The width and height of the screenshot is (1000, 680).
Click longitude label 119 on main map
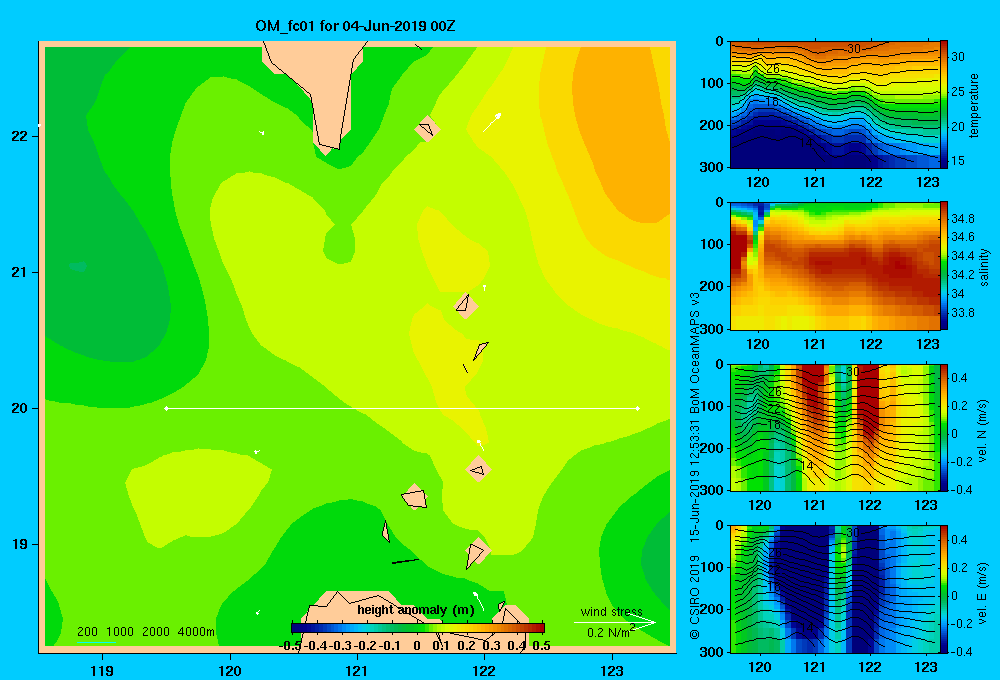[102, 670]
